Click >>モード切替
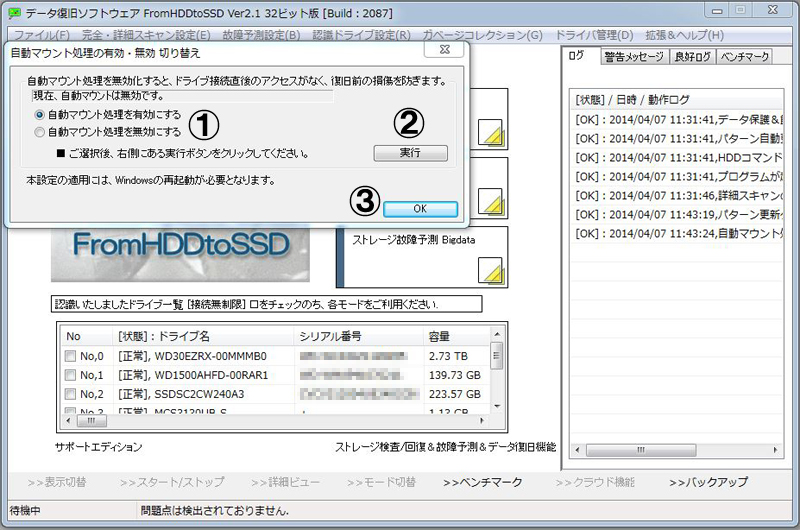The width and height of the screenshot is (800, 530). (381, 483)
